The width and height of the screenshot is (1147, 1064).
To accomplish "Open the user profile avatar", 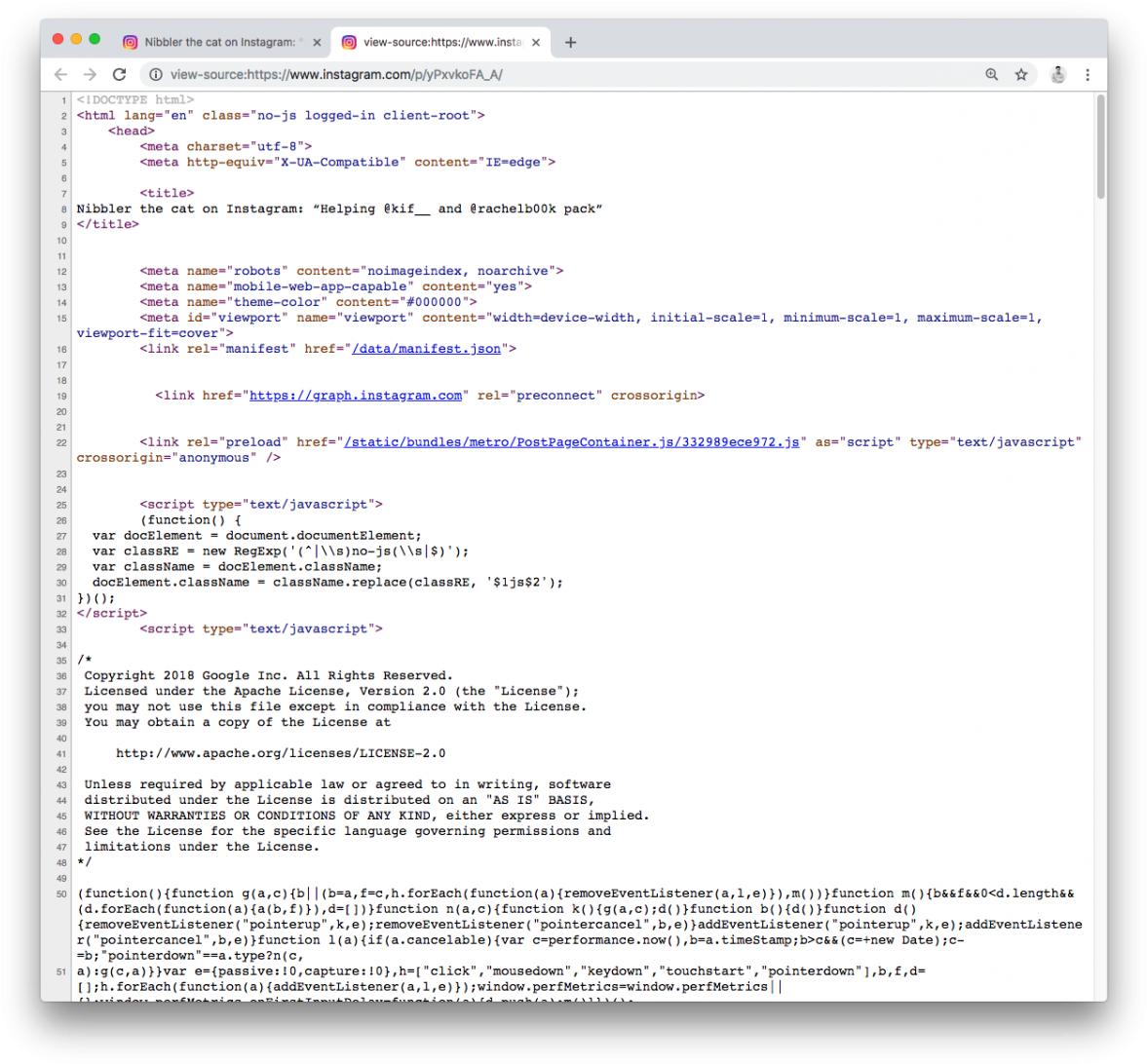I will coord(1058,75).
